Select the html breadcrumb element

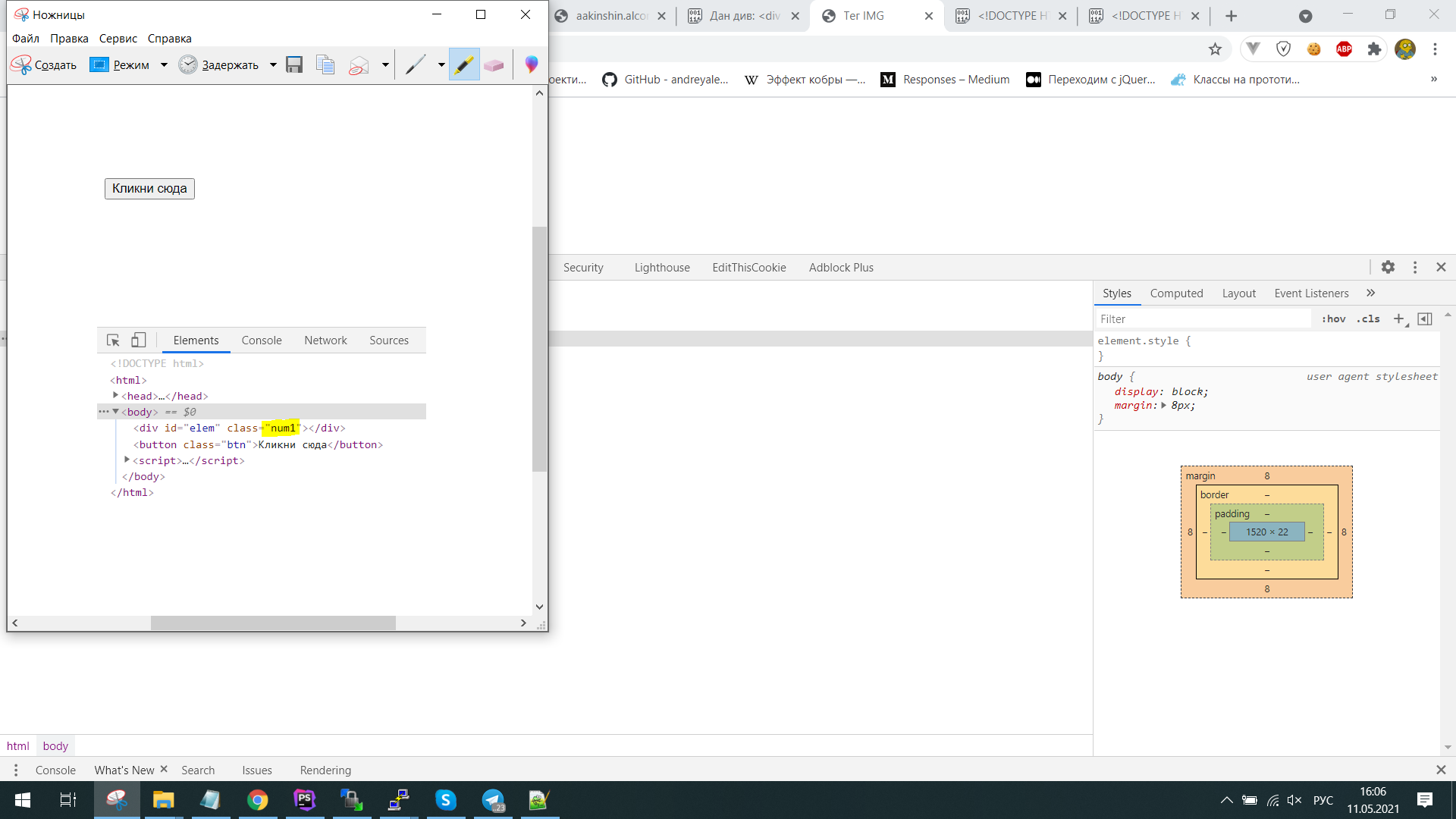(18, 746)
